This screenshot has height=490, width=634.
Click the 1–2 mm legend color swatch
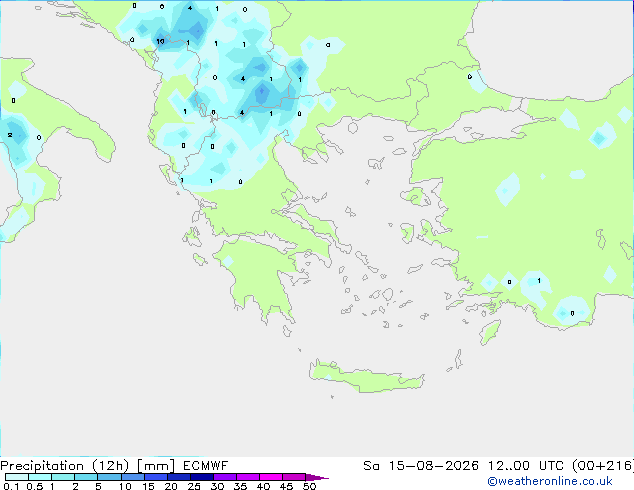click(x=63, y=477)
